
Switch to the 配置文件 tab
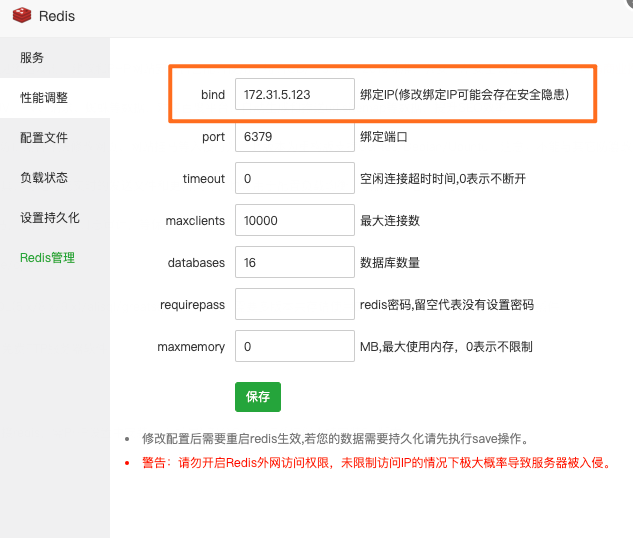pyautogui.click(x=55, y=138)
